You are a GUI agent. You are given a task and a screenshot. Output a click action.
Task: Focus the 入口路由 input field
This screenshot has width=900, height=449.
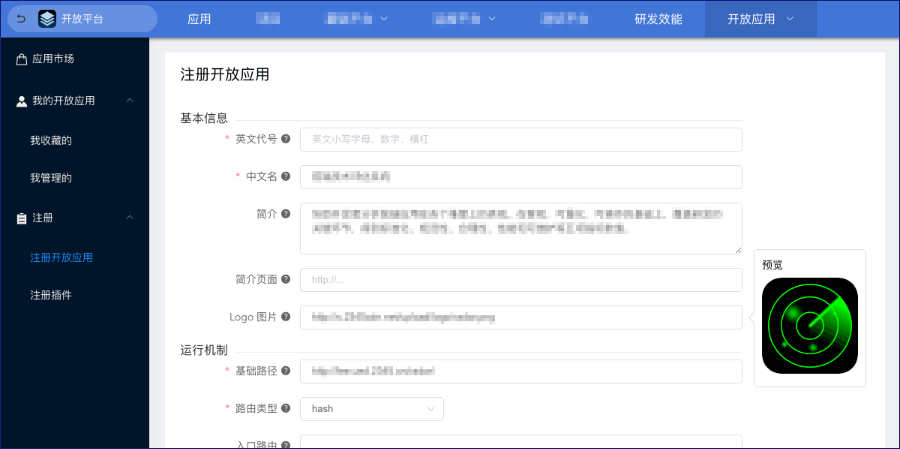coord(521,442)
